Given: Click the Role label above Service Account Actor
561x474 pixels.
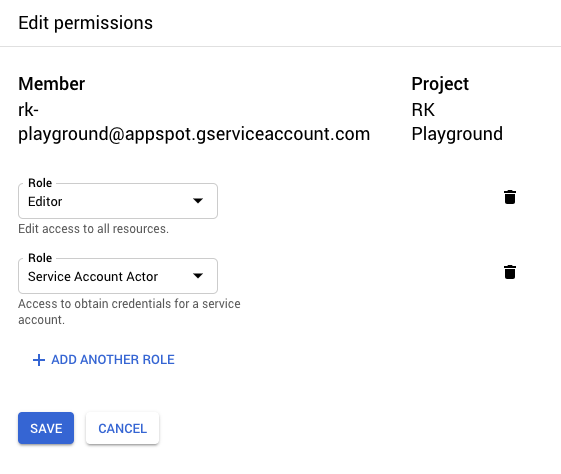Looking at the screenshot, I should (x=40, y=258).
